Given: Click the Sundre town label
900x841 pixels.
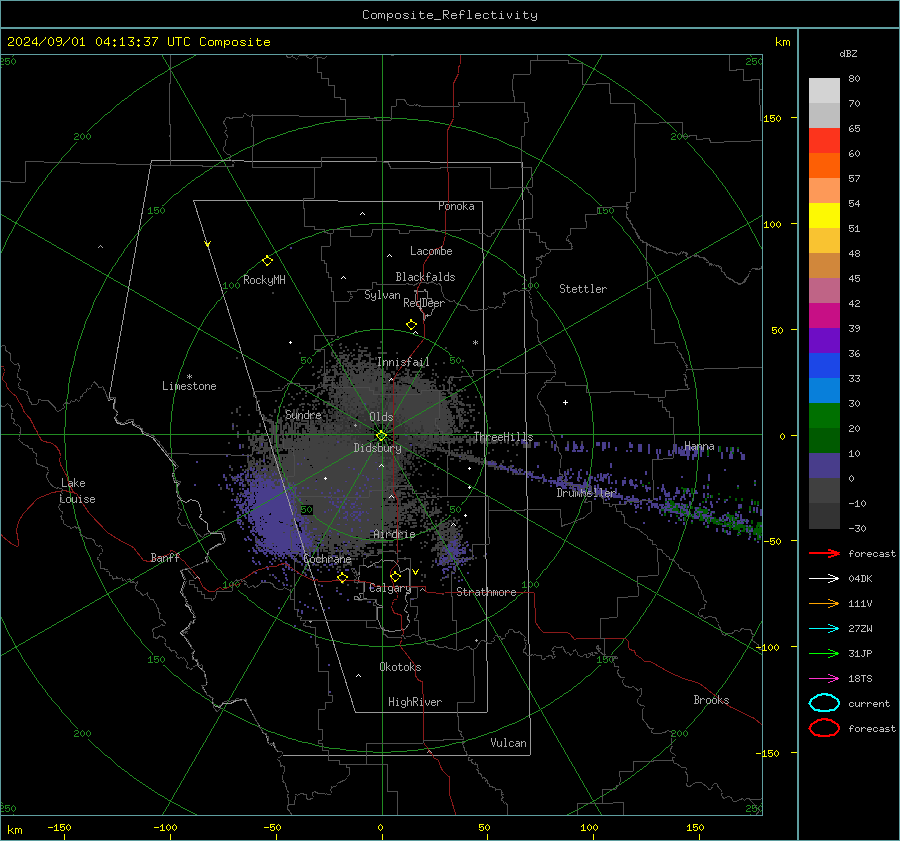Looking at the screenshot, I should click(303, 414).
